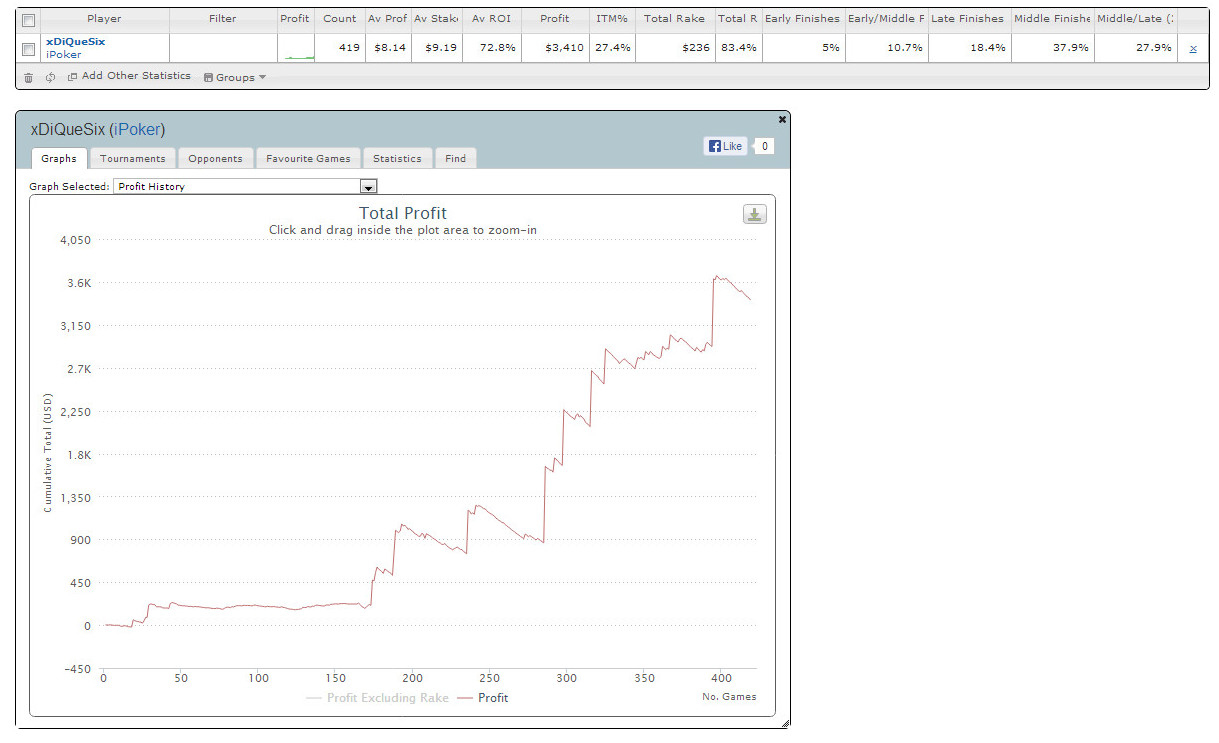1219x743 pixels.
Task: Open xDiQueSix player name link in table
Action: click(75, 42)
